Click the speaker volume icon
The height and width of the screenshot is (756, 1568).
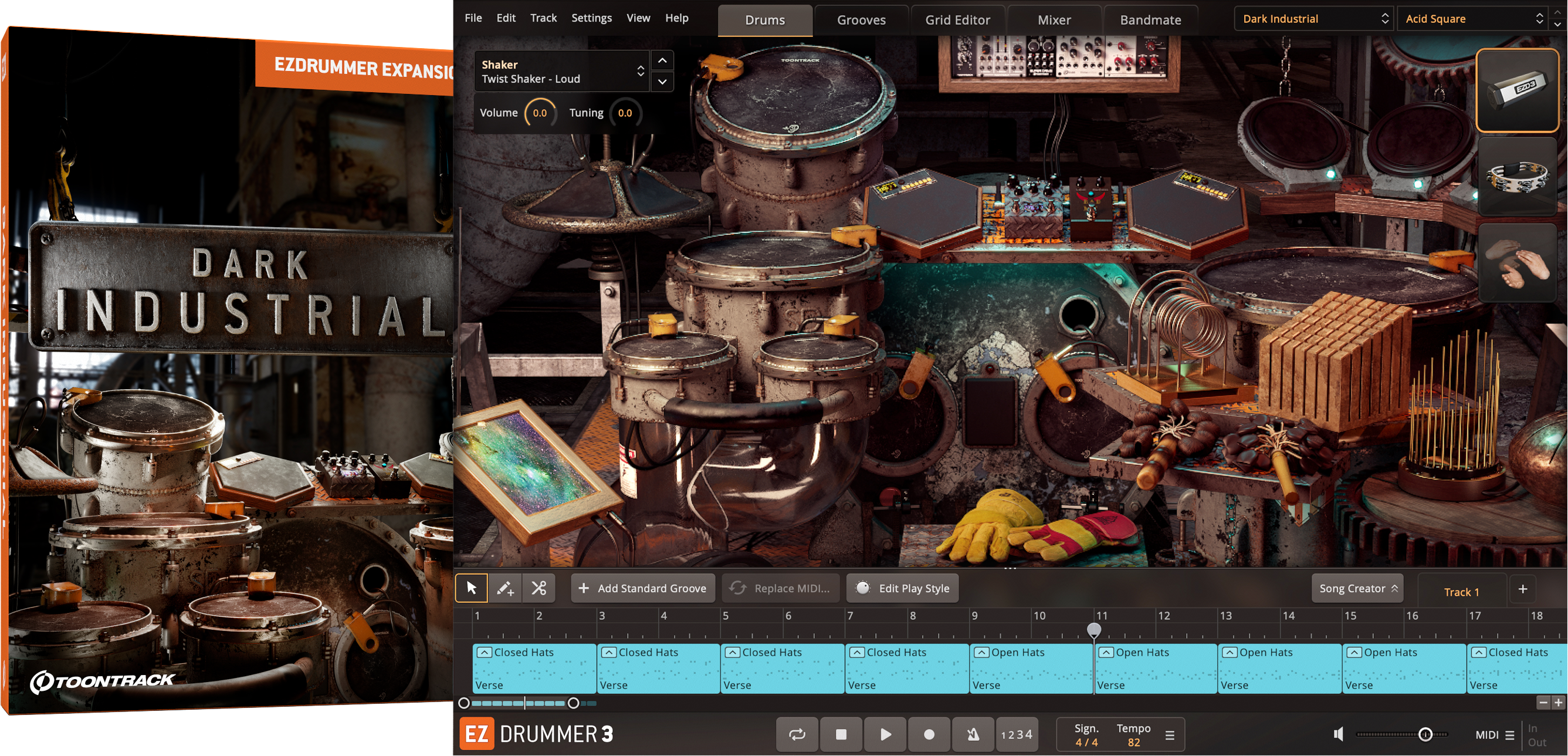pos(1339,735)
